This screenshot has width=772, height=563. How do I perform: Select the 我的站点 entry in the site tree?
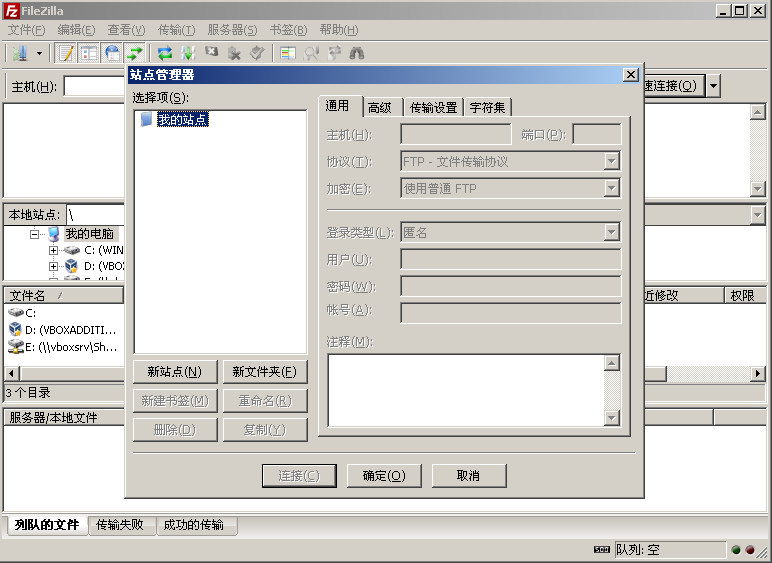(183, 119)
